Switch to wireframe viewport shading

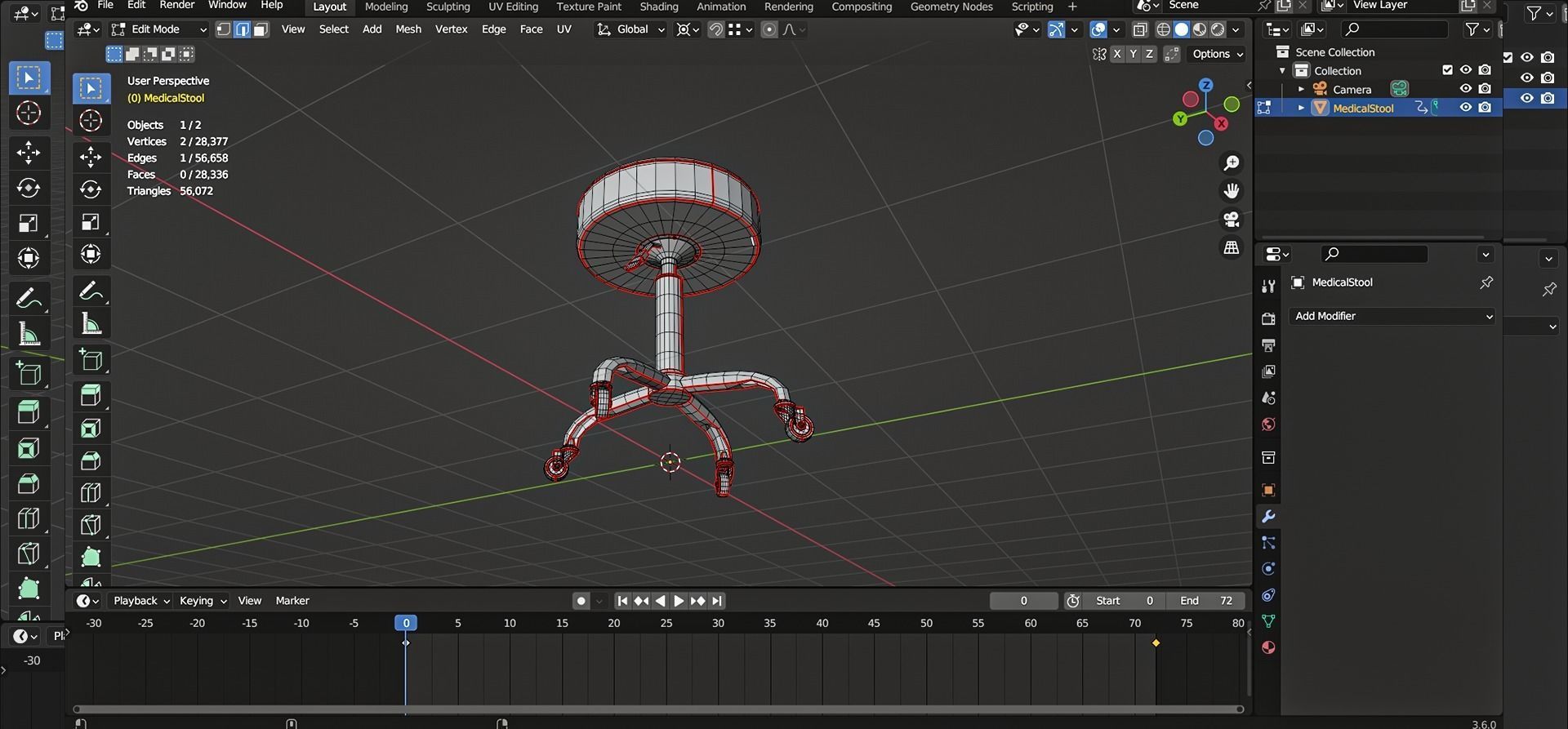tap(1163, 29)
